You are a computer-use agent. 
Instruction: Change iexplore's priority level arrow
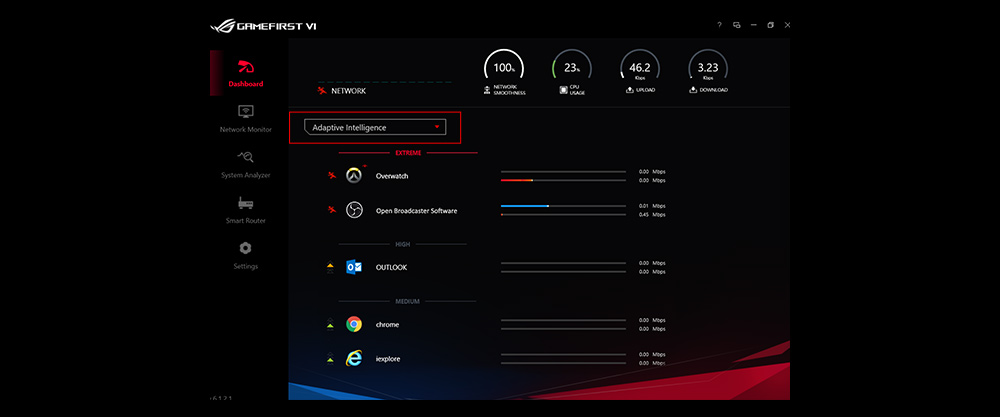[x=329, y=358]
